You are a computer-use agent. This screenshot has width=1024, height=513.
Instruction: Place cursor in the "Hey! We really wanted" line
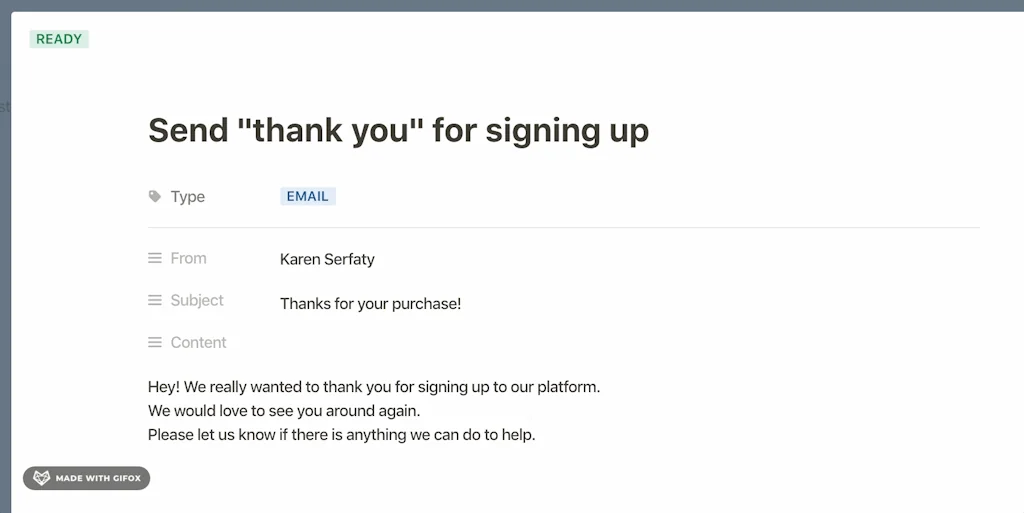click(373, 386)
